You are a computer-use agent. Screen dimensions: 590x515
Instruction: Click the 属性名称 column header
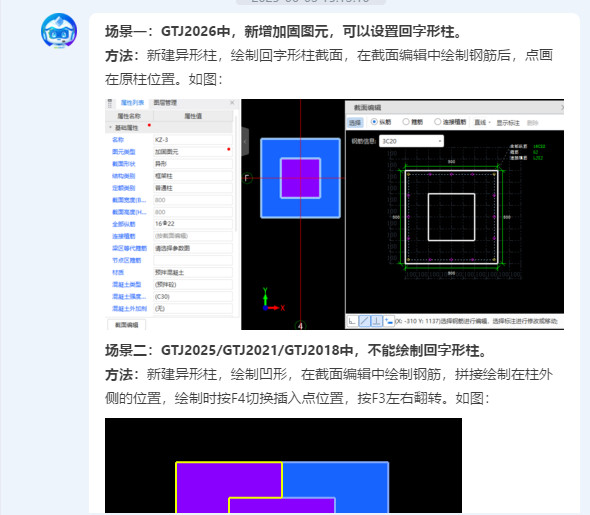point(129,116)
